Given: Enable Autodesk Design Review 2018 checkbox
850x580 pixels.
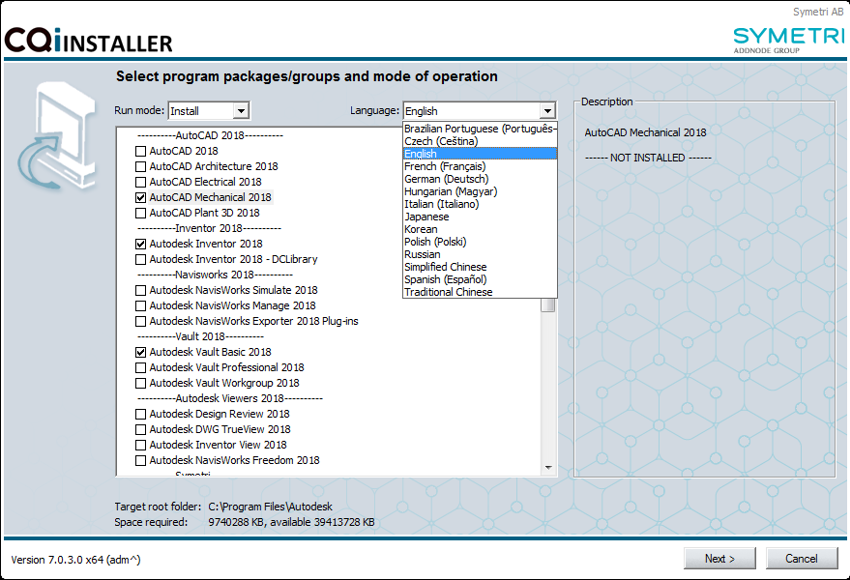Looking at the screenshot, I should [140, 414].
